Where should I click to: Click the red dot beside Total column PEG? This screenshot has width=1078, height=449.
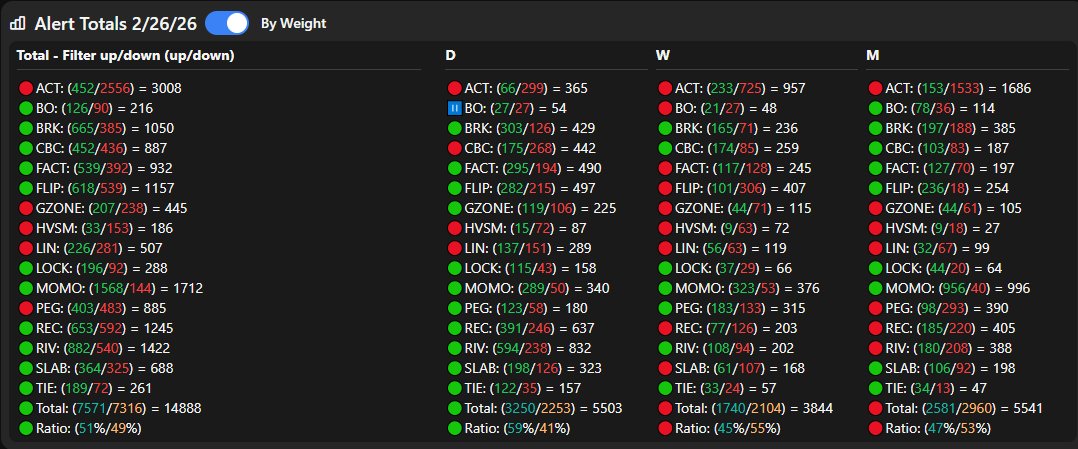click(26, 308)
